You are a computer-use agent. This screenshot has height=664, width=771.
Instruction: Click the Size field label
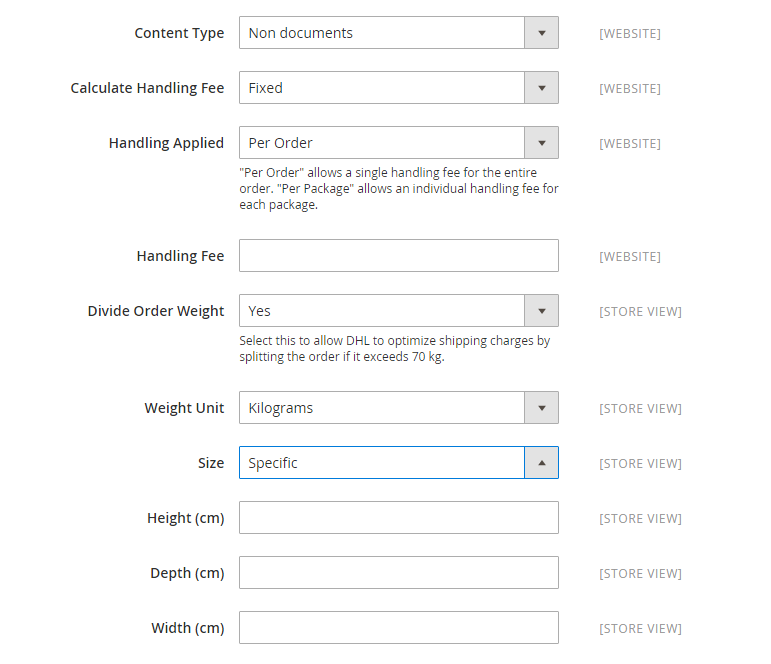(x=211, y=463)
